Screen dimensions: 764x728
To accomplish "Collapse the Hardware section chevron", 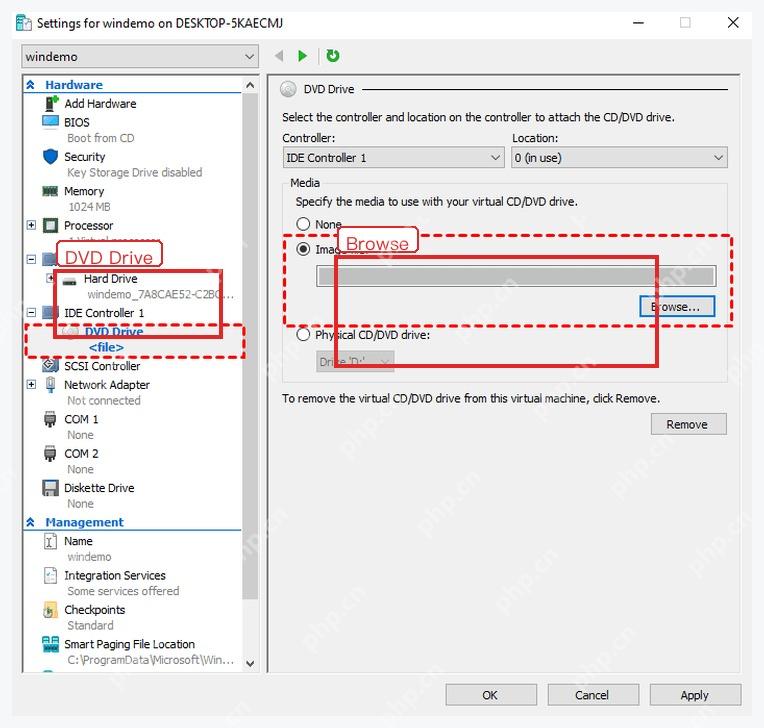I will pyautogui.click(x=31, y=85).
